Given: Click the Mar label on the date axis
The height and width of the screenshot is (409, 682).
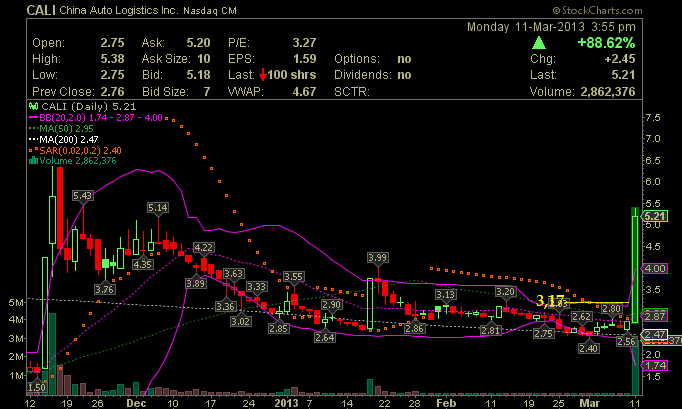Looking at the screenshot, I should click(589, 403).
